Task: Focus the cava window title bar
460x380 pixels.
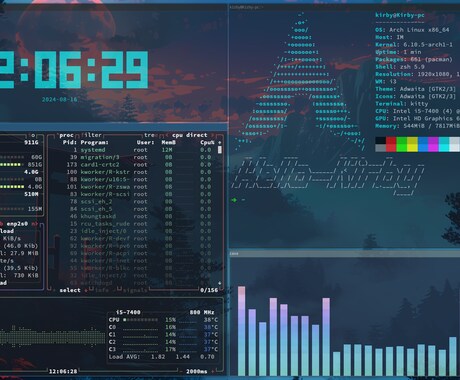Action: [345, 254]
